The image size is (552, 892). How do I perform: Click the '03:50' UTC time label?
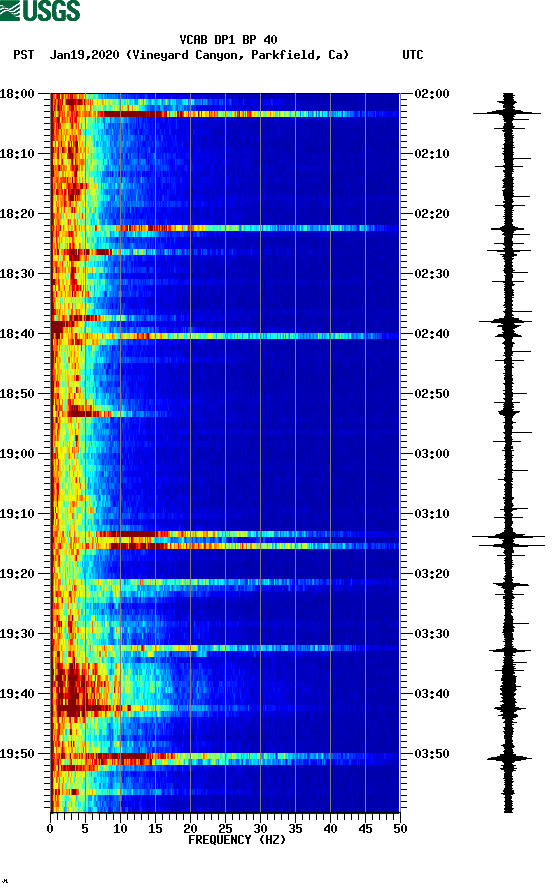(432, 754)
